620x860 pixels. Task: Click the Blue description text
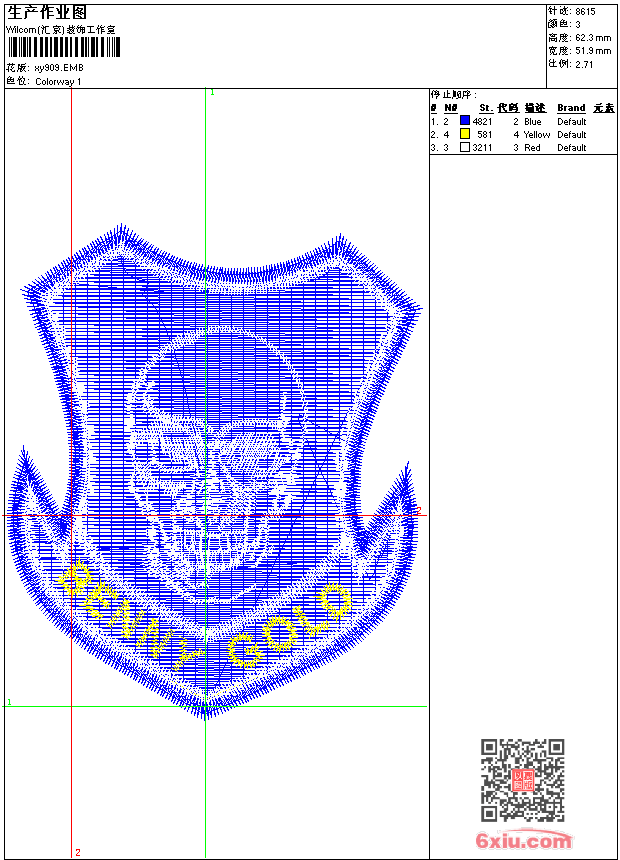click(x=532, y=122)
